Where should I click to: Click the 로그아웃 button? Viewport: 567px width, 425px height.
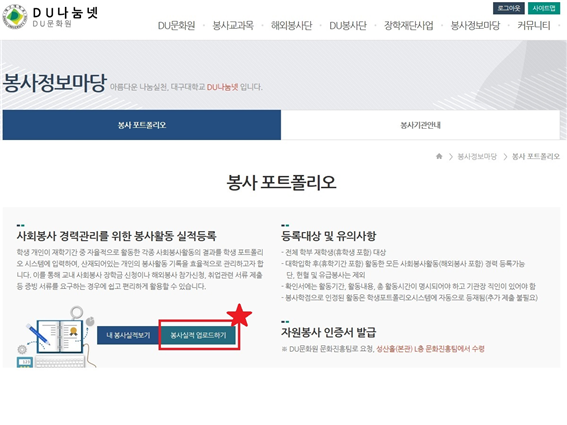[509, 8]
